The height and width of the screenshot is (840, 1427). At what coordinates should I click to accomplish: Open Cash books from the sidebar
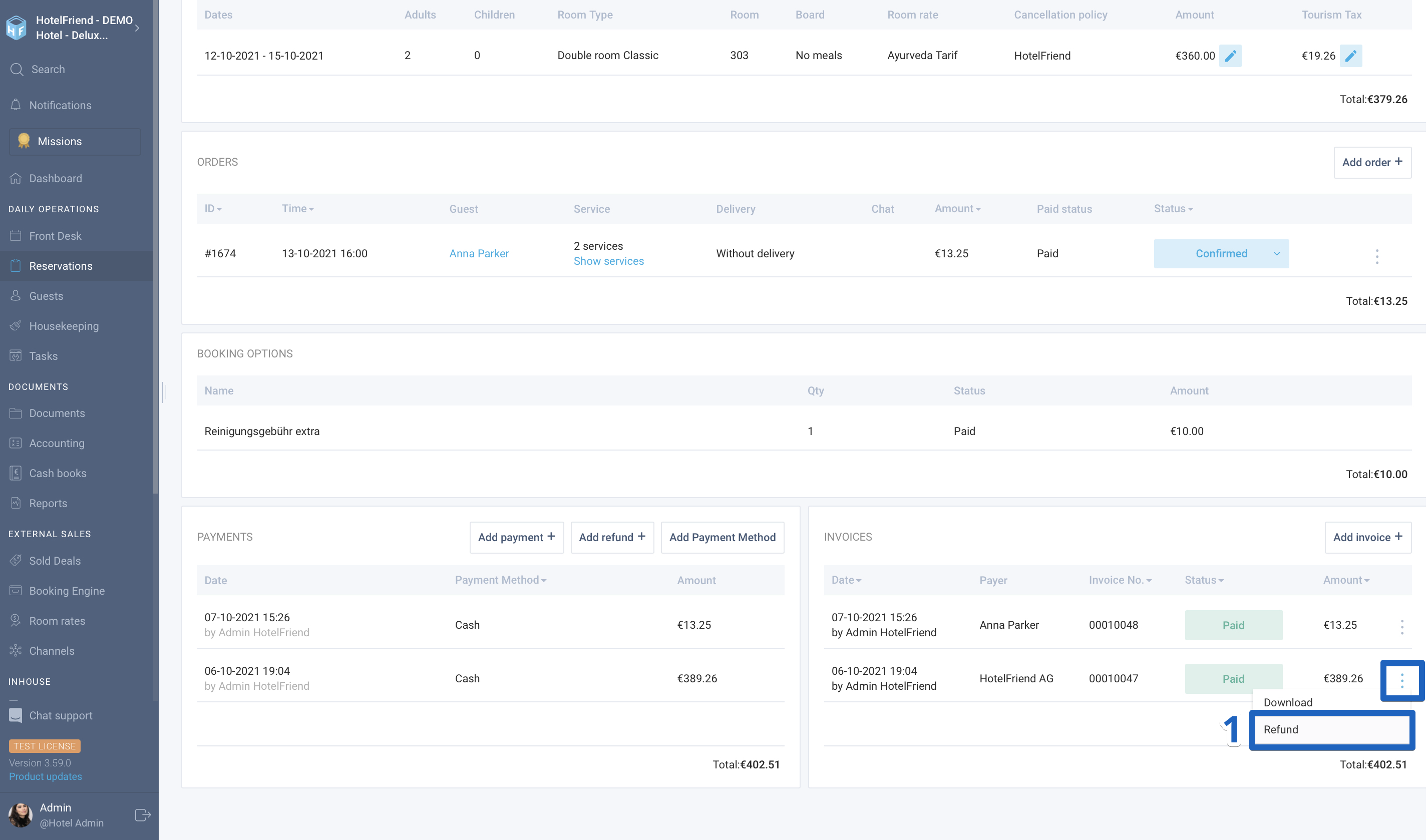pos(58,473)
